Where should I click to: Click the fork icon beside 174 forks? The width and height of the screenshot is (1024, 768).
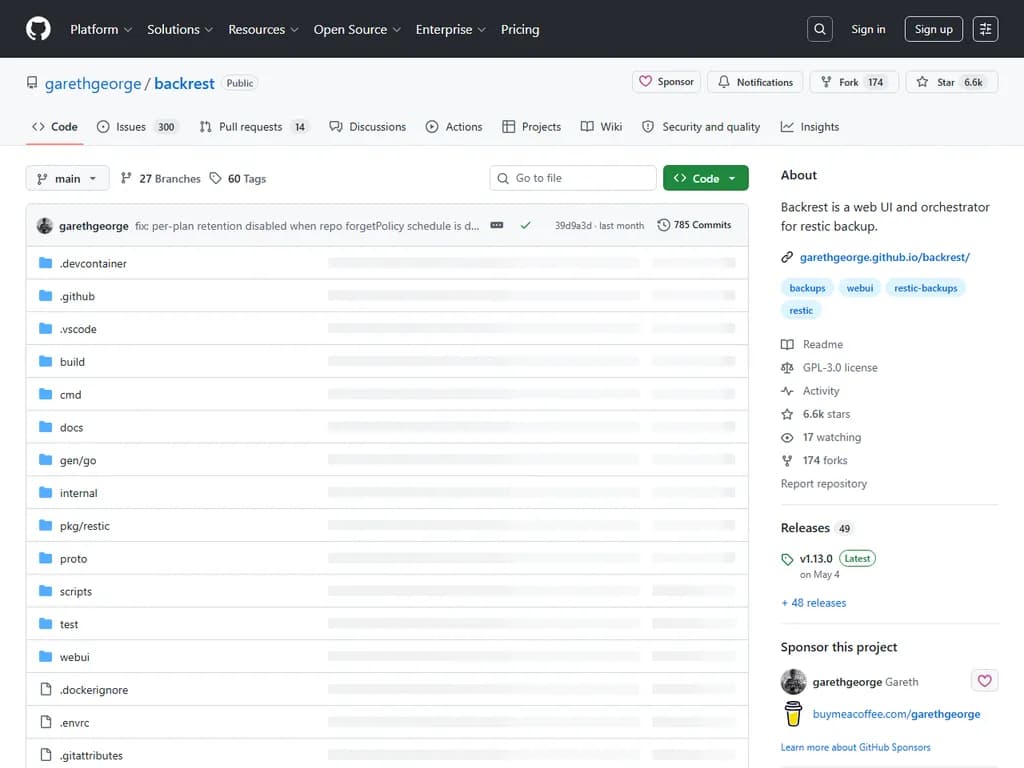(x=787, y=460)
